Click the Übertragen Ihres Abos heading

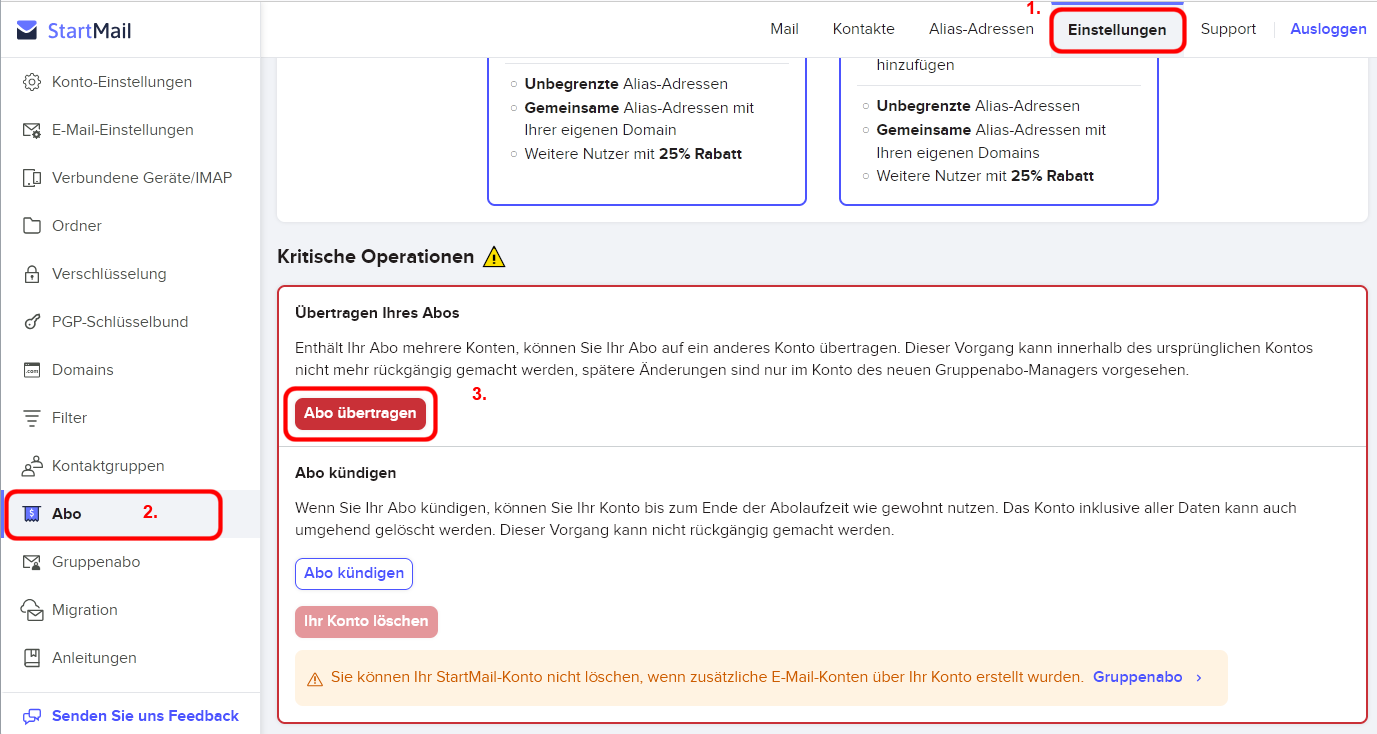(377, 313)
